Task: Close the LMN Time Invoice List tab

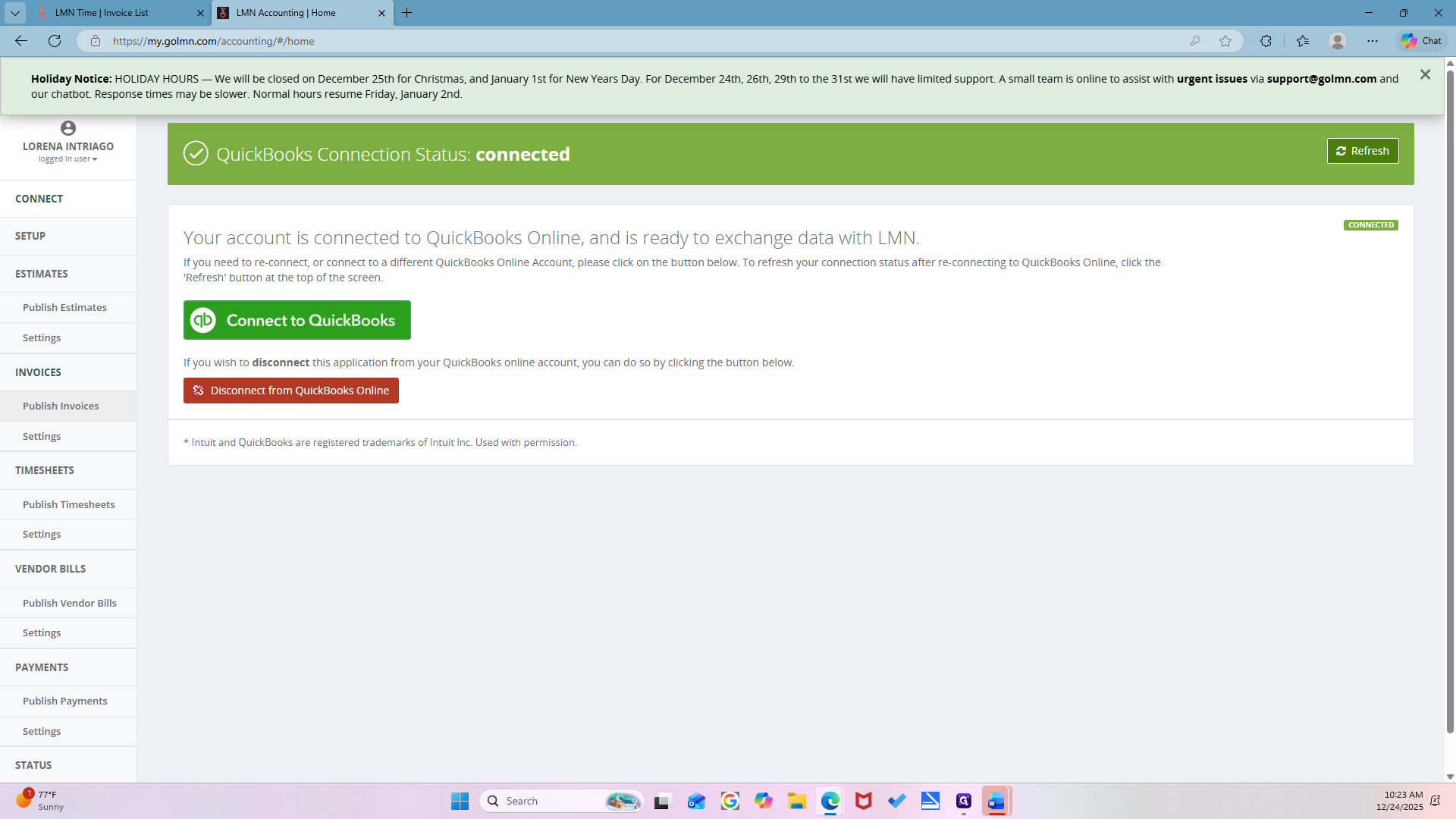Action: tap(200, 13)
